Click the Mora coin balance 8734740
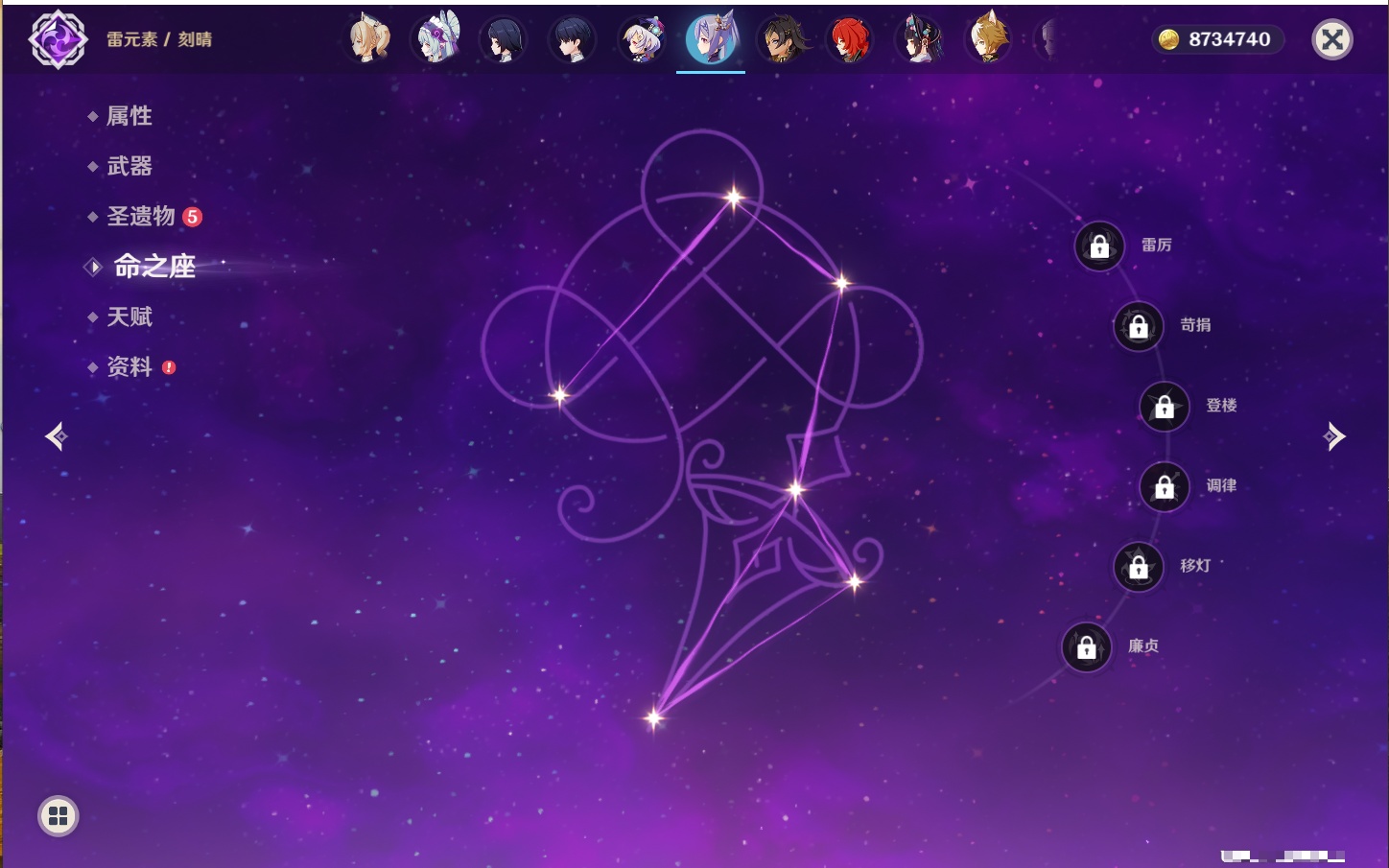Screen dimensions: 1389x868 pos(1216,39)
